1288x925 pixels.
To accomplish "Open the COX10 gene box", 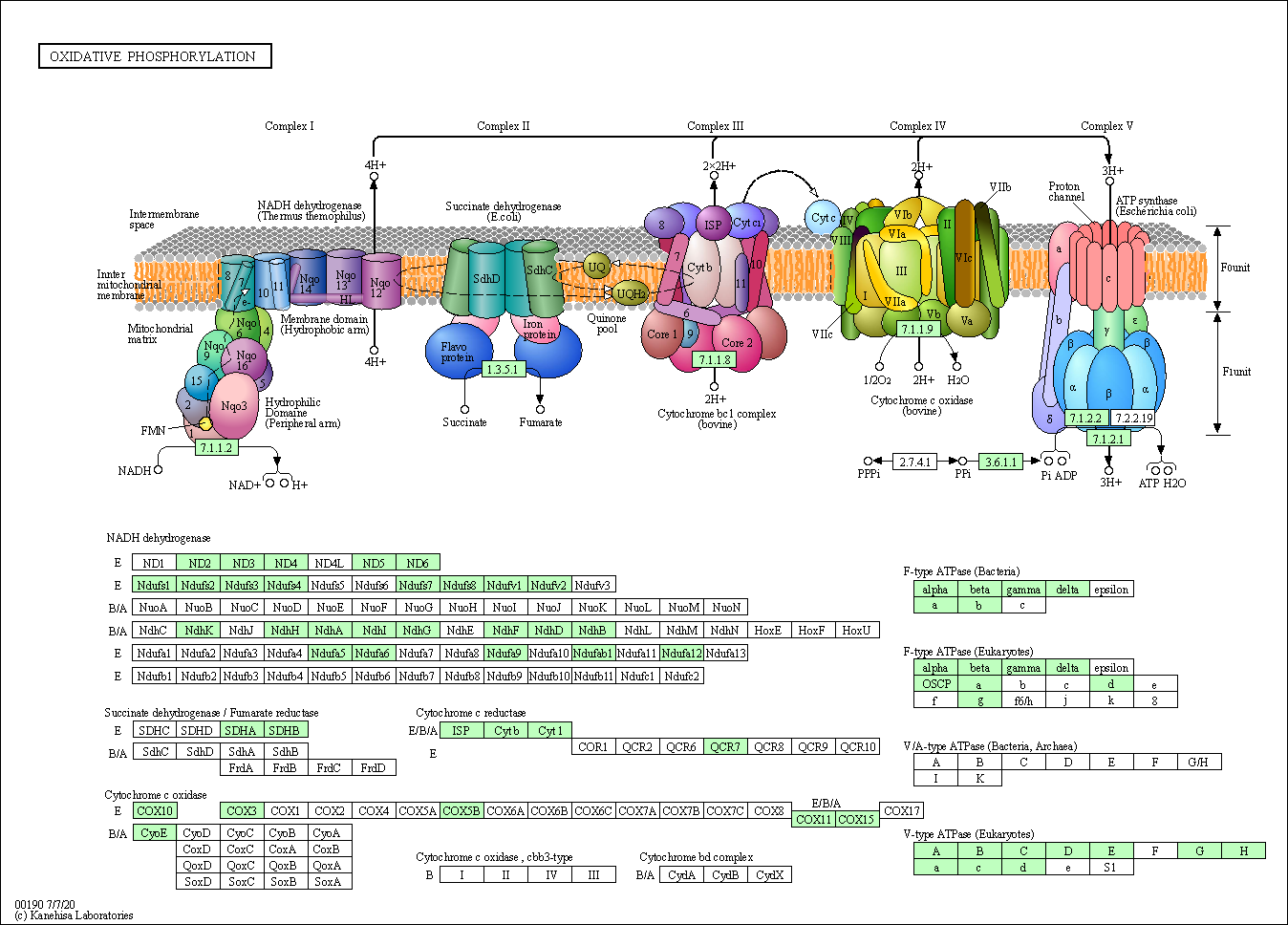I will click(154, 810).
